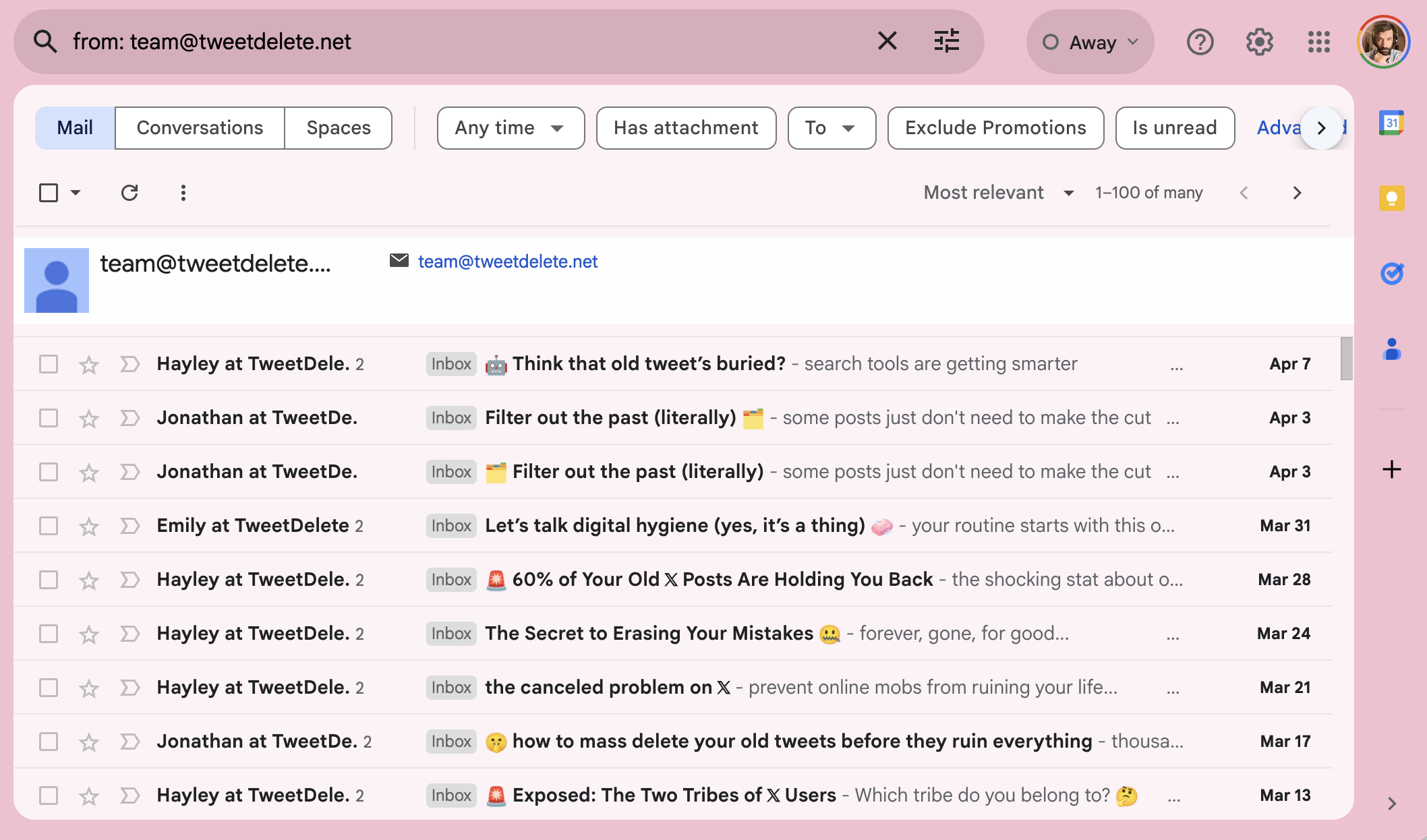Switch to the Mail tab
Image resolution: width=1427 pixels, height=840 pixels.
pos(75,127)
